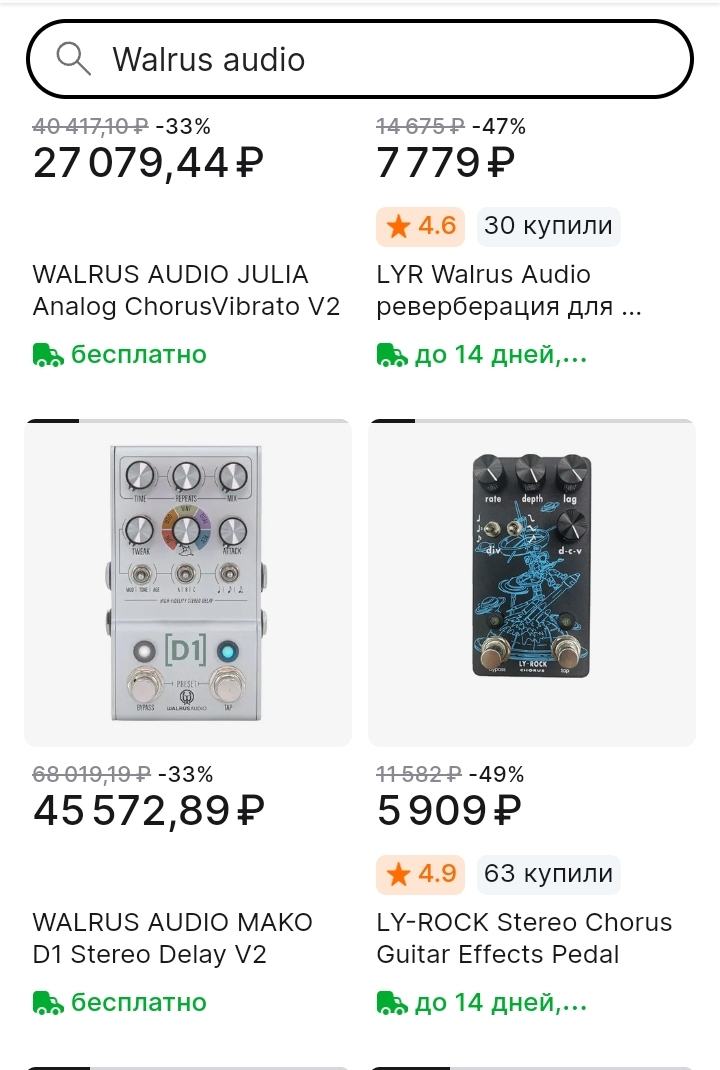Screen dimensions: 720x1070
Task: Tap the 4.9 star rating badge
Action: [422, 874]
